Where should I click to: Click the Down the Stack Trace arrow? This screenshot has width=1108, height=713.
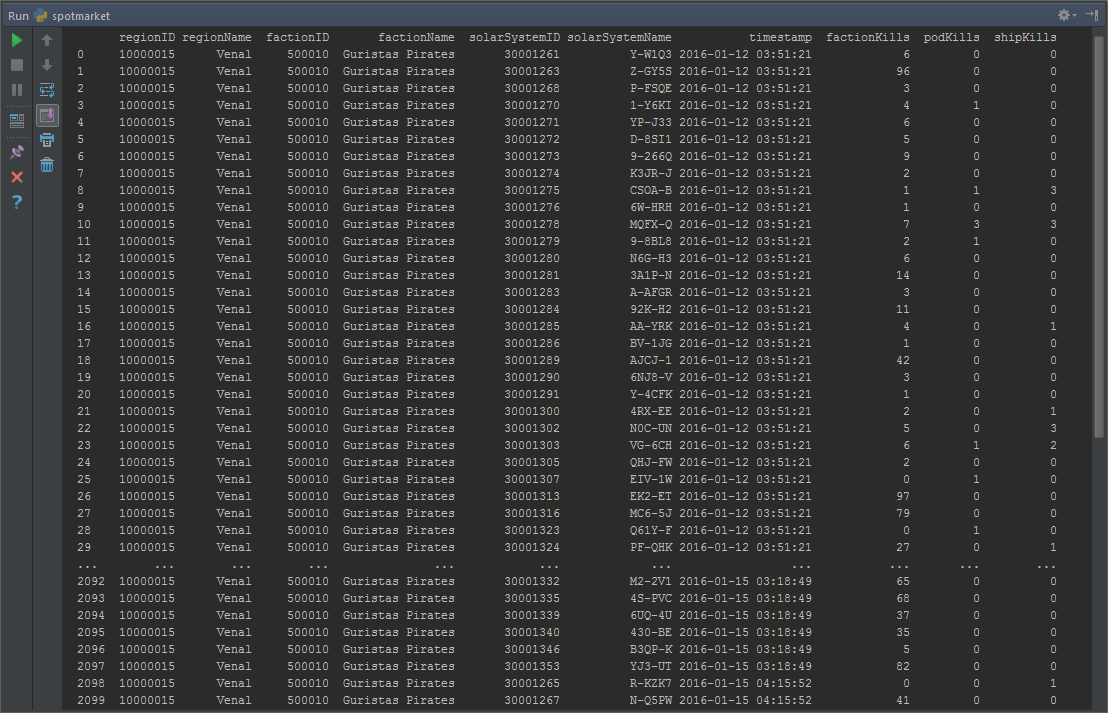47,65
